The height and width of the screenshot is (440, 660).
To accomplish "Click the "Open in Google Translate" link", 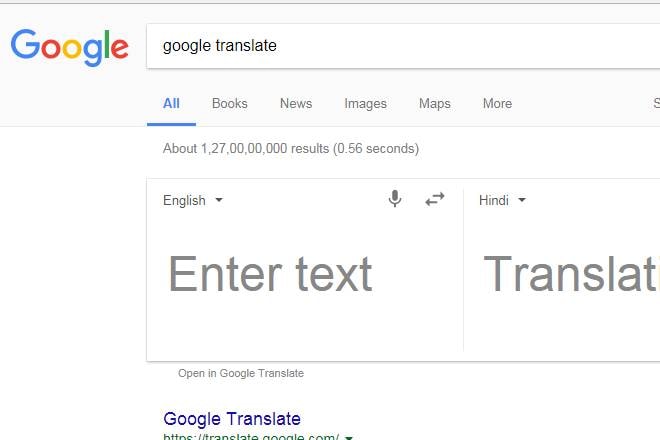I will tap(241, 373).
